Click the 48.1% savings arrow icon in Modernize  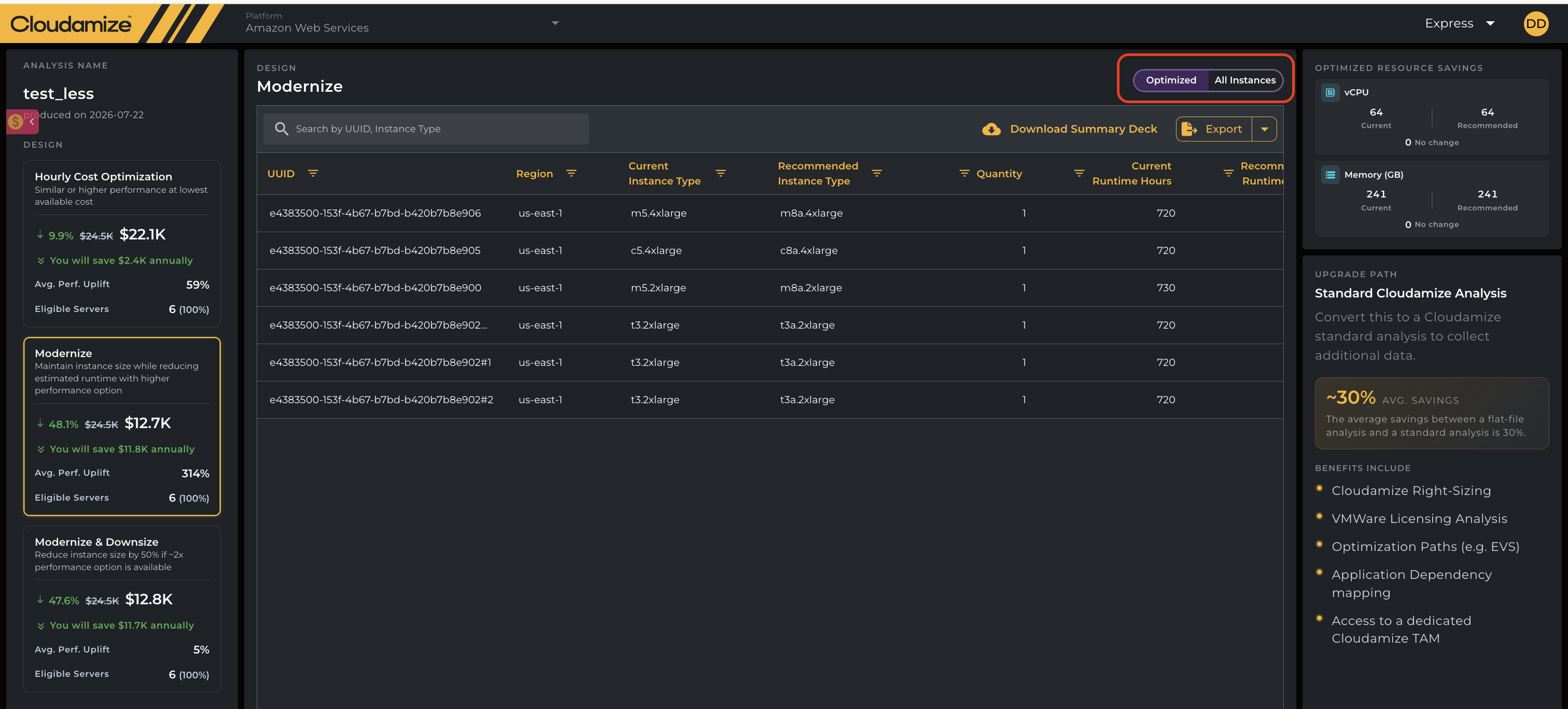pos(40,423)
